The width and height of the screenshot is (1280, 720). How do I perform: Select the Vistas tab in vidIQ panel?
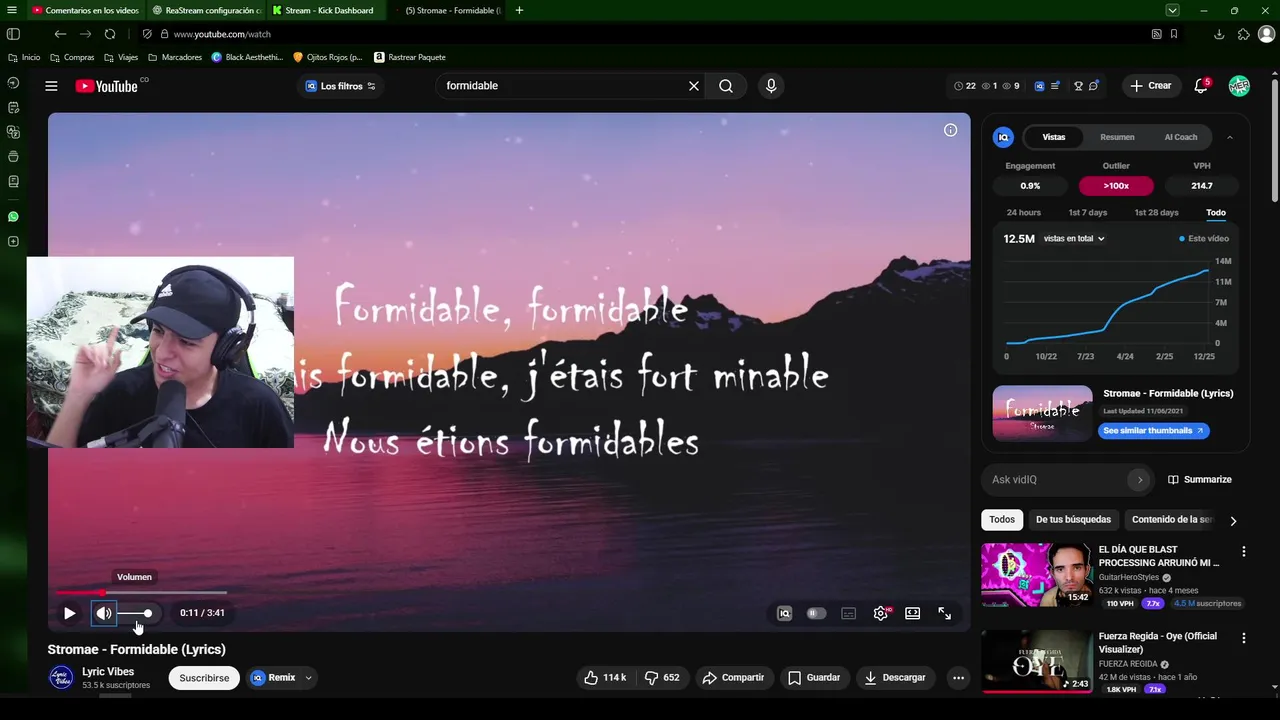[x=1054, y=137]
